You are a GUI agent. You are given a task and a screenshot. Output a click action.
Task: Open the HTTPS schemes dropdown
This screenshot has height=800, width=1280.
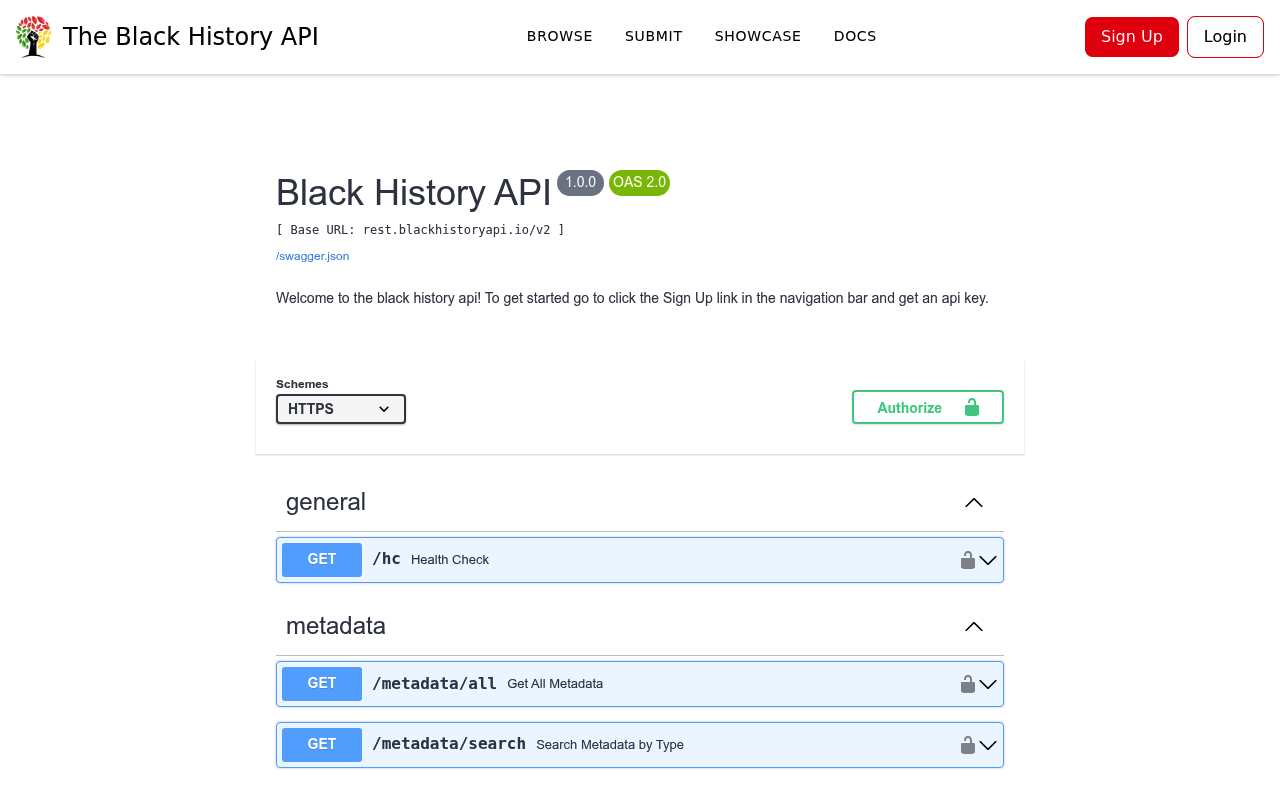(x=341, y=409)
